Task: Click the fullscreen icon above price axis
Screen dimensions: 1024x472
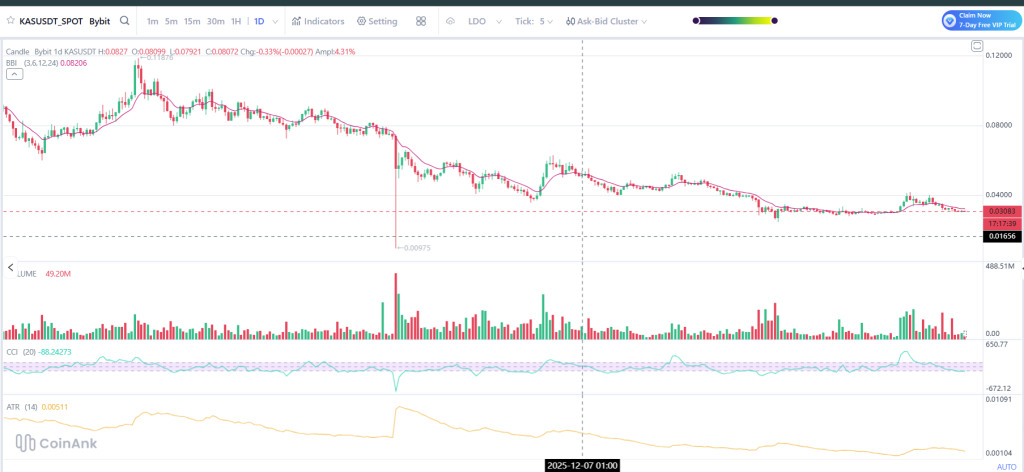Action: (x=977, y=46)
